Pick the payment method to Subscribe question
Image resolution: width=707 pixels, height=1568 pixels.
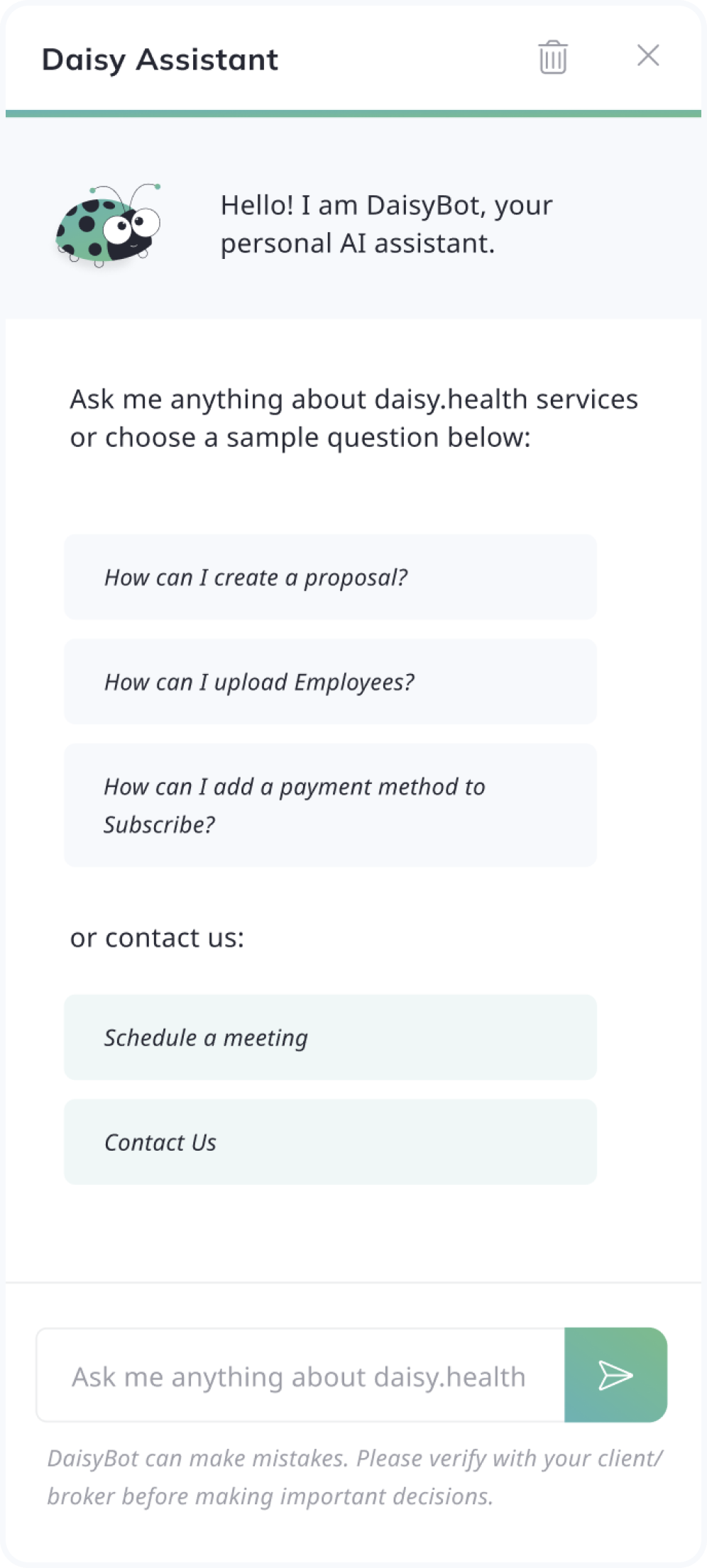[330, 805]
